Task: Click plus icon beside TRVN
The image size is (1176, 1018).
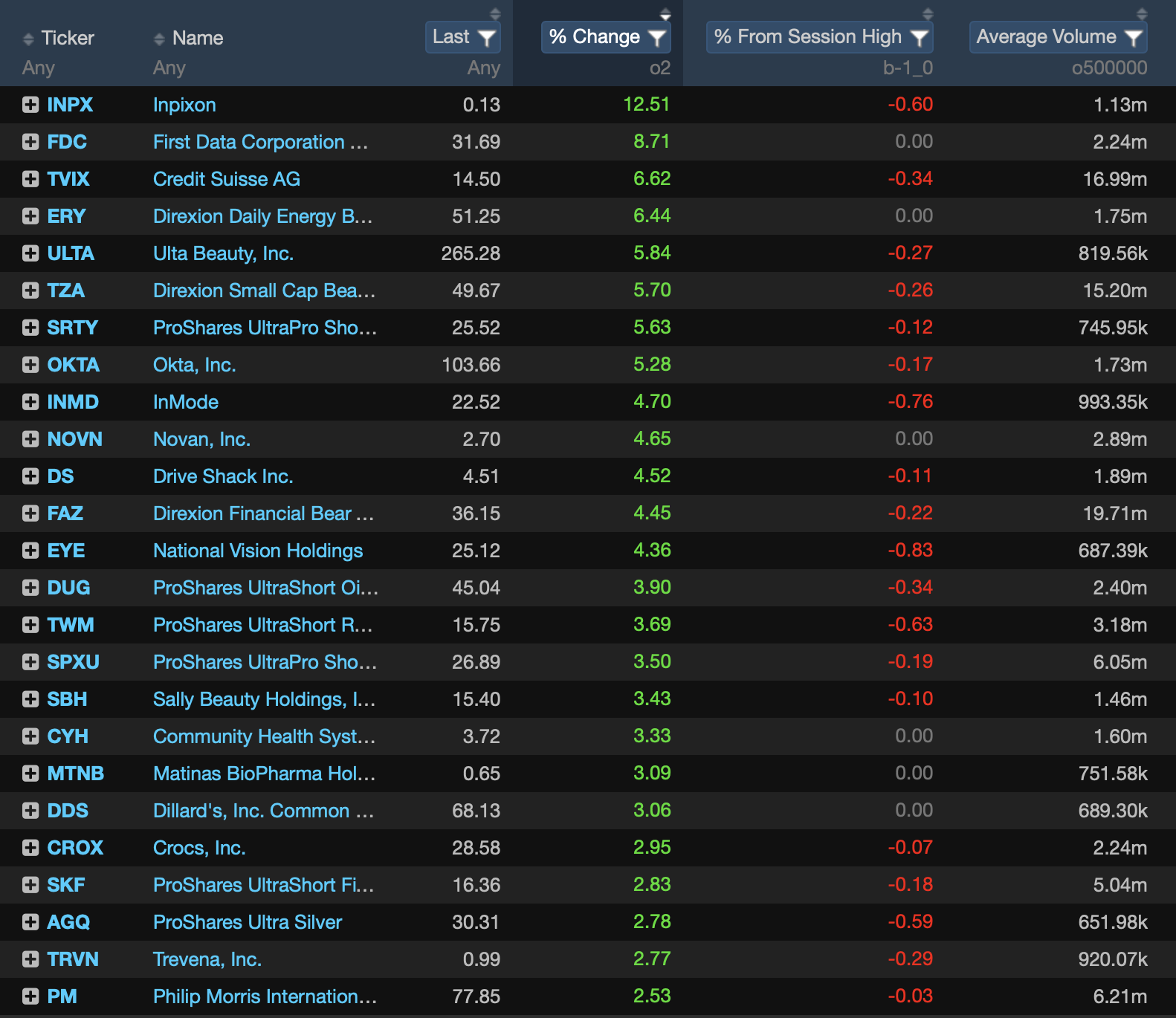Action: 30,959
